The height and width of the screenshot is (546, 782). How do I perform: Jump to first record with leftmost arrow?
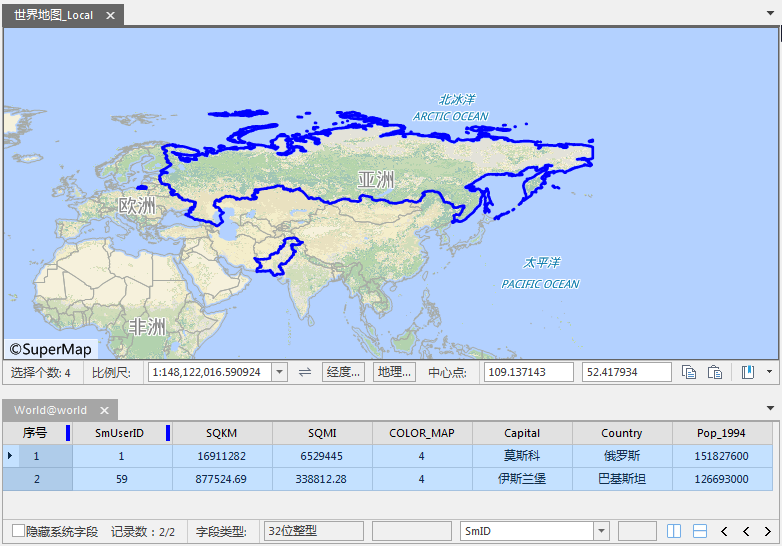pyautogui.click(x=724, y=531)
